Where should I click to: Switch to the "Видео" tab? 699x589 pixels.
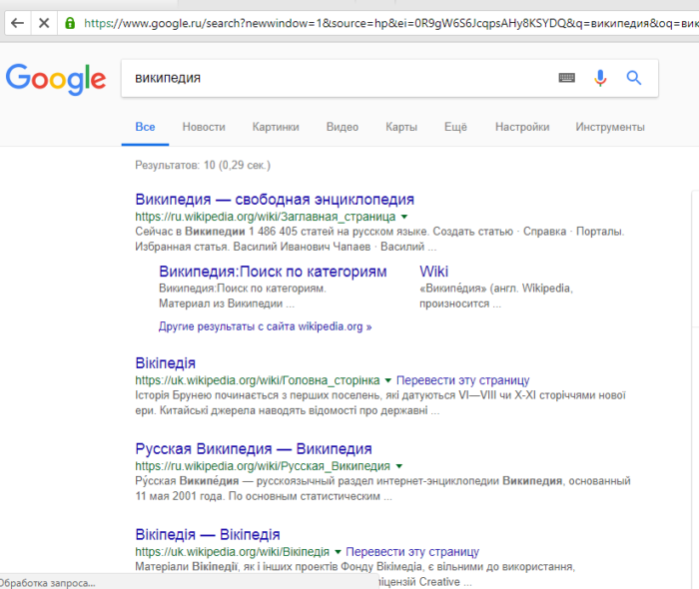point(342,127)
